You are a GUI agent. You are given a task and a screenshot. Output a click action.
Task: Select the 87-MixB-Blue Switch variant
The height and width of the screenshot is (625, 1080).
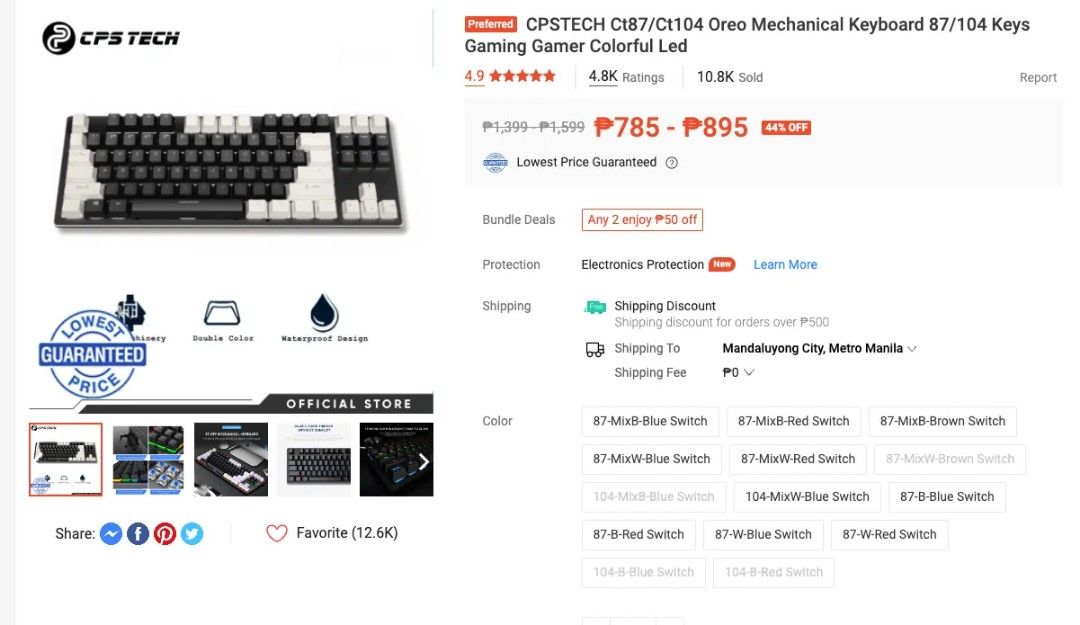[649, 421]
